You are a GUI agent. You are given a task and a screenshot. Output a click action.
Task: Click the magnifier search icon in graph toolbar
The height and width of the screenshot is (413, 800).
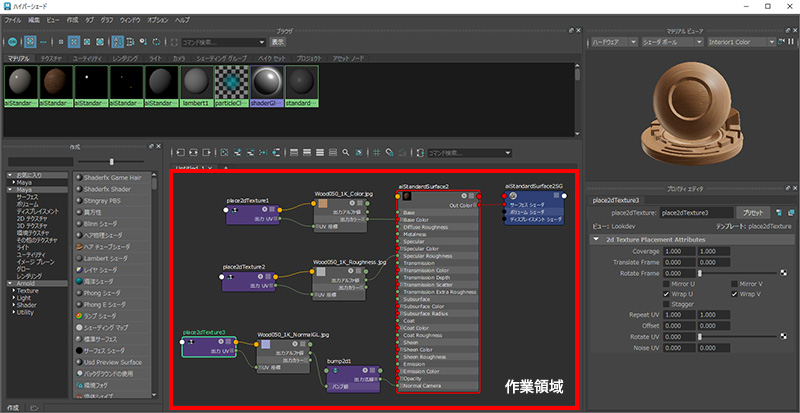pyautogui.click(x=344, y=153)
